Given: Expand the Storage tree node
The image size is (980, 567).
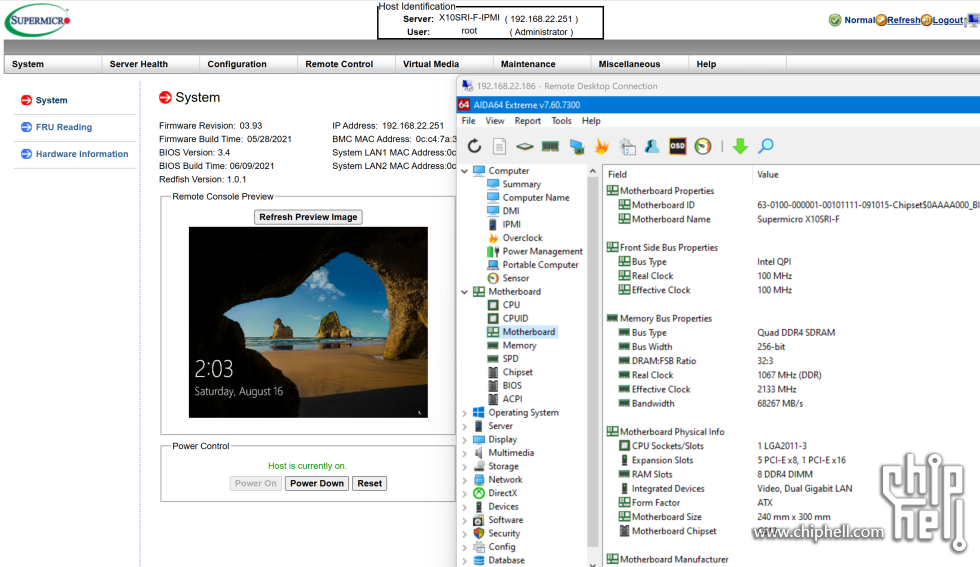Looking at the screenshot, I should 464,466.
